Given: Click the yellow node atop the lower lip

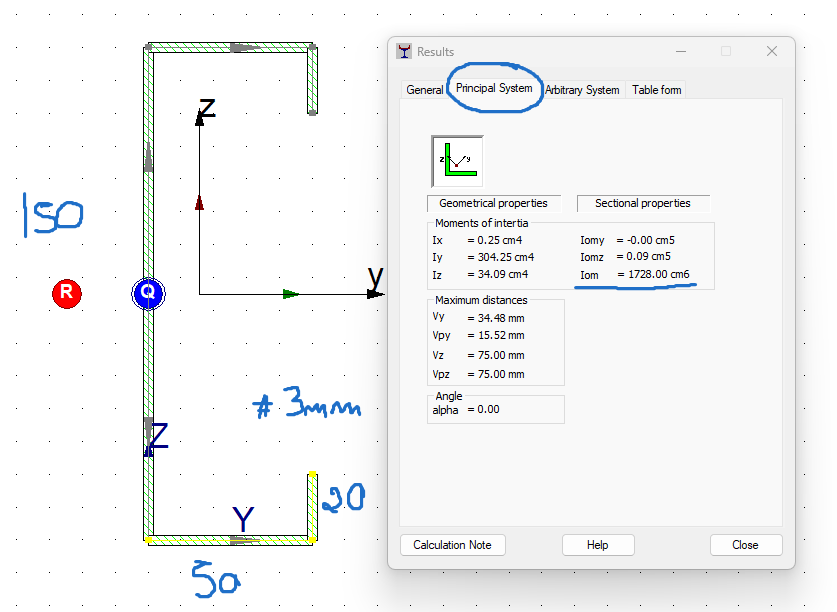Looking at the screenshot, I should tap(313, 474).
